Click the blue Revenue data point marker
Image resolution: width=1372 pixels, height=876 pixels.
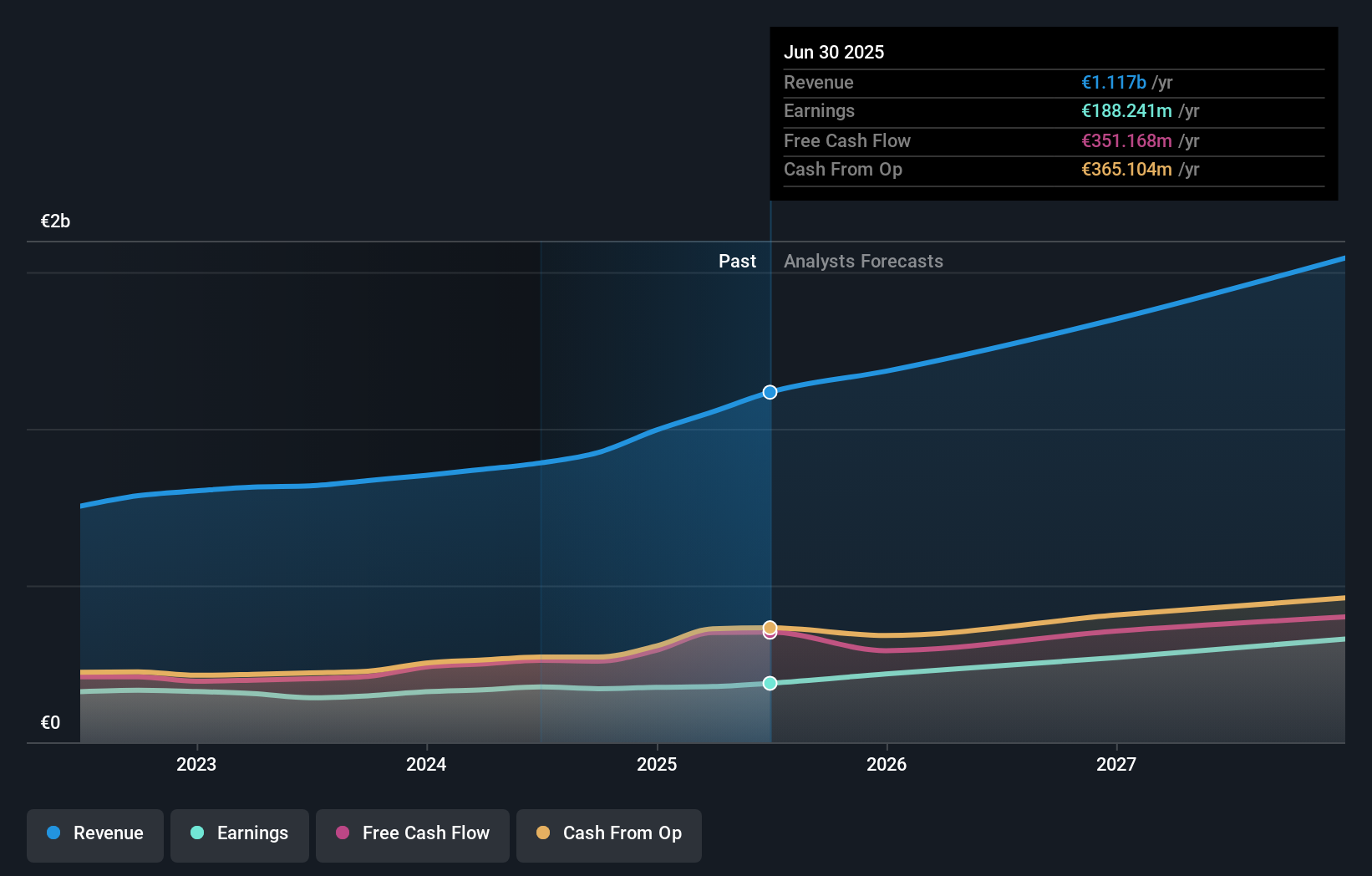(x=770, y=391)
